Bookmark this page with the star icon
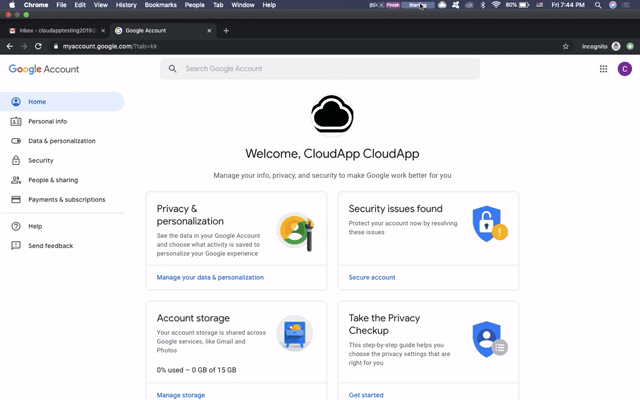 [x=566, y=46]
